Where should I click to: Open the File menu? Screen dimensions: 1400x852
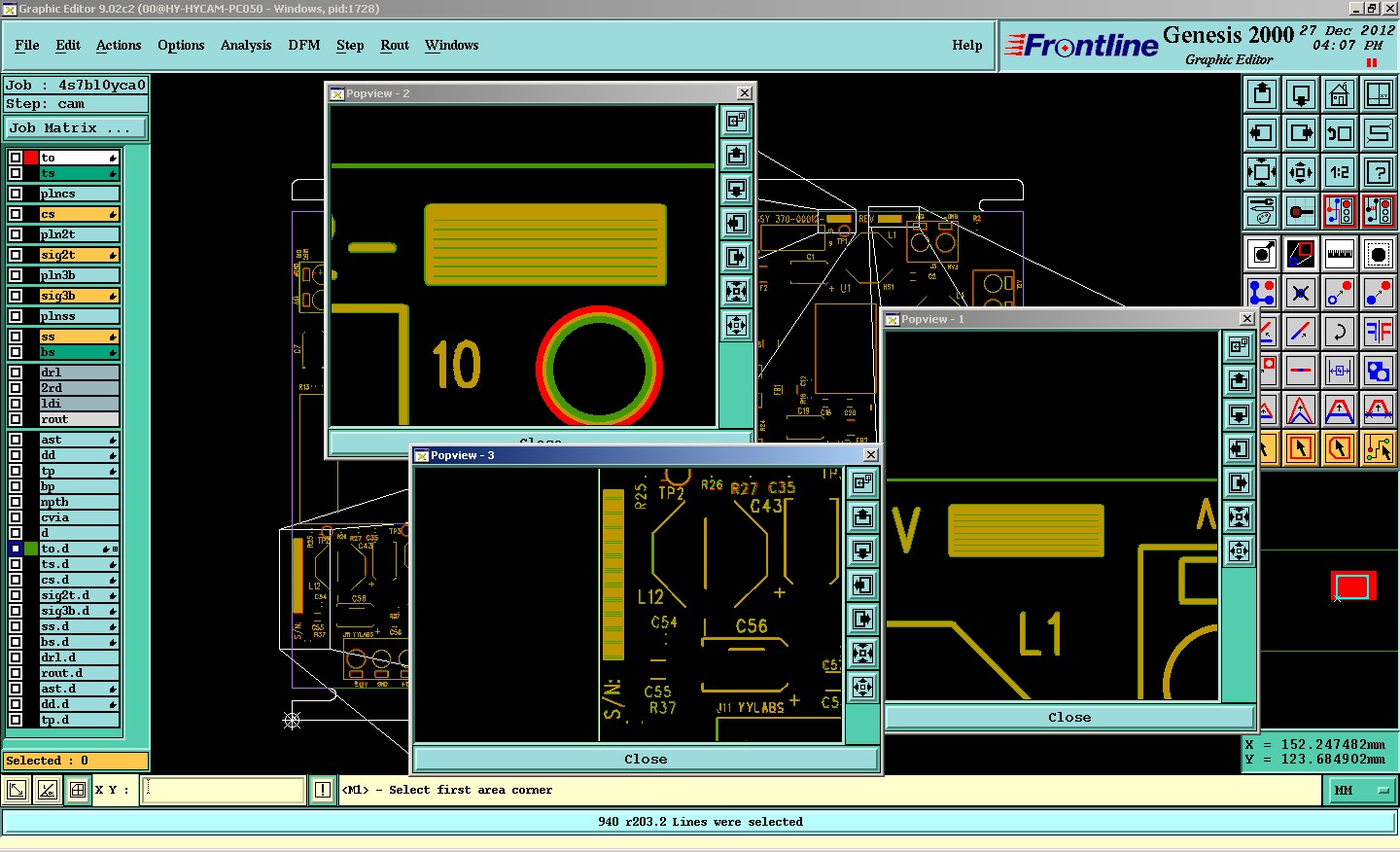(x=27, y=45)
